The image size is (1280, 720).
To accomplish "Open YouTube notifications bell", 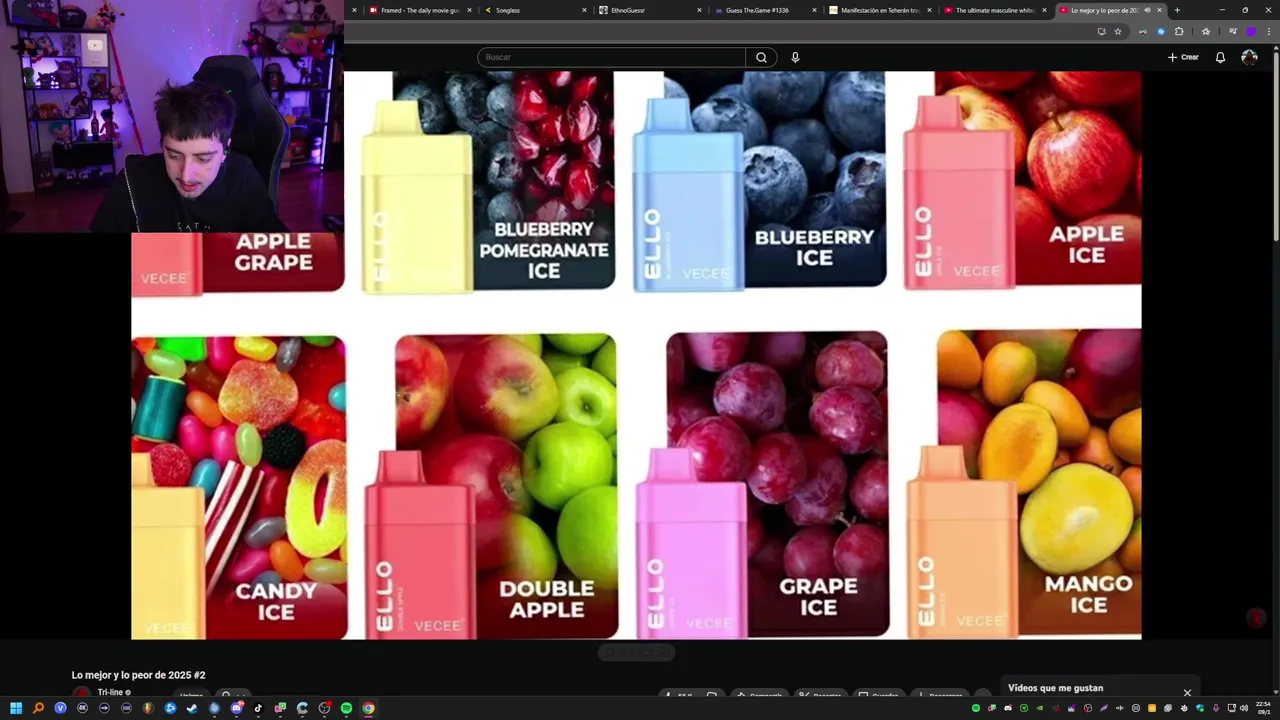I will [1220, 57].
